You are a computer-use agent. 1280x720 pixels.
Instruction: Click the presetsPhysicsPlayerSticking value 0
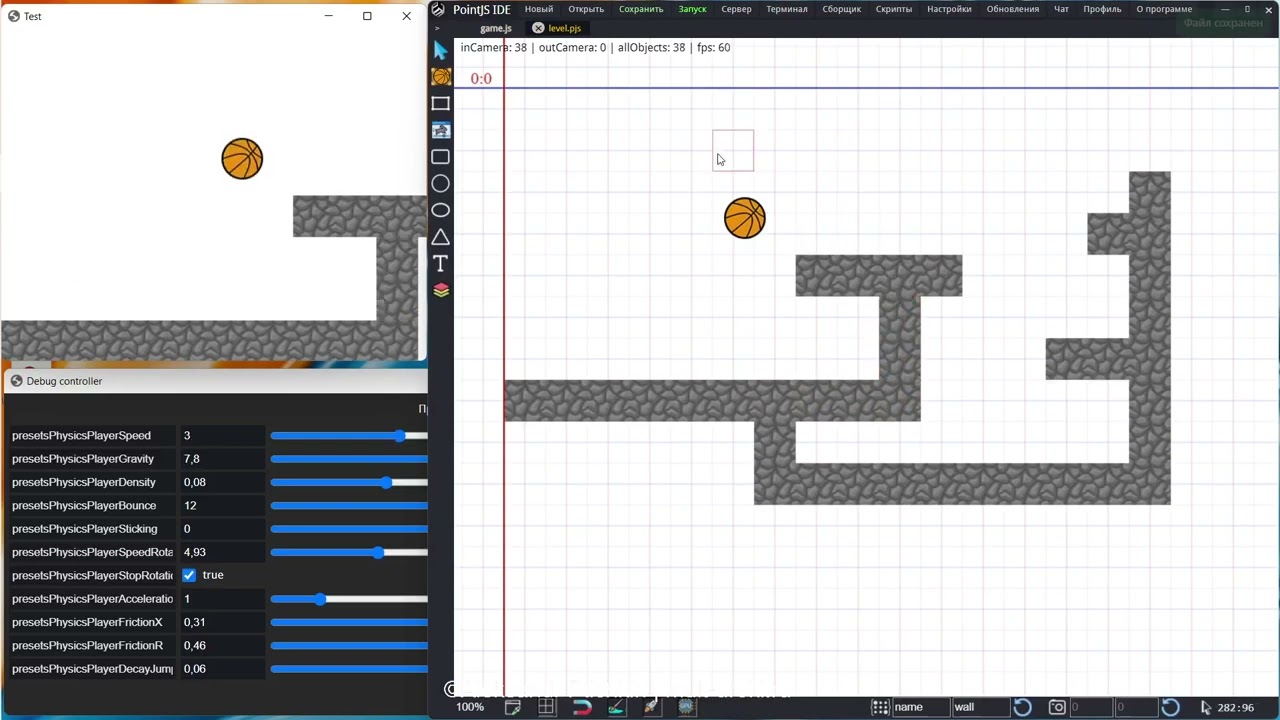coord(222,529)
